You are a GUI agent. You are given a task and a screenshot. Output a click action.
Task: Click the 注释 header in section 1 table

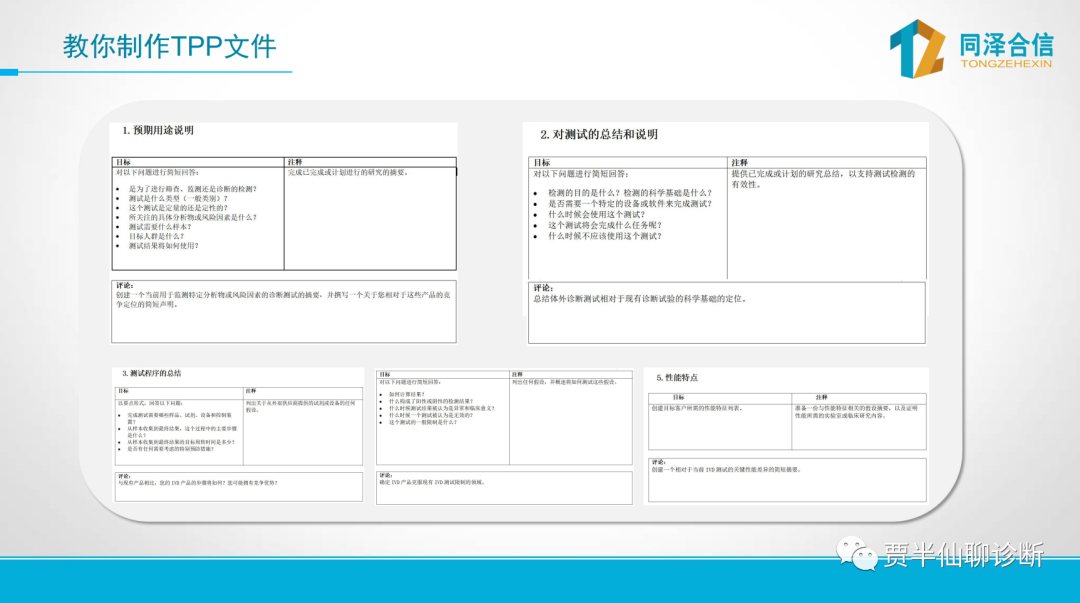point(295,162)
